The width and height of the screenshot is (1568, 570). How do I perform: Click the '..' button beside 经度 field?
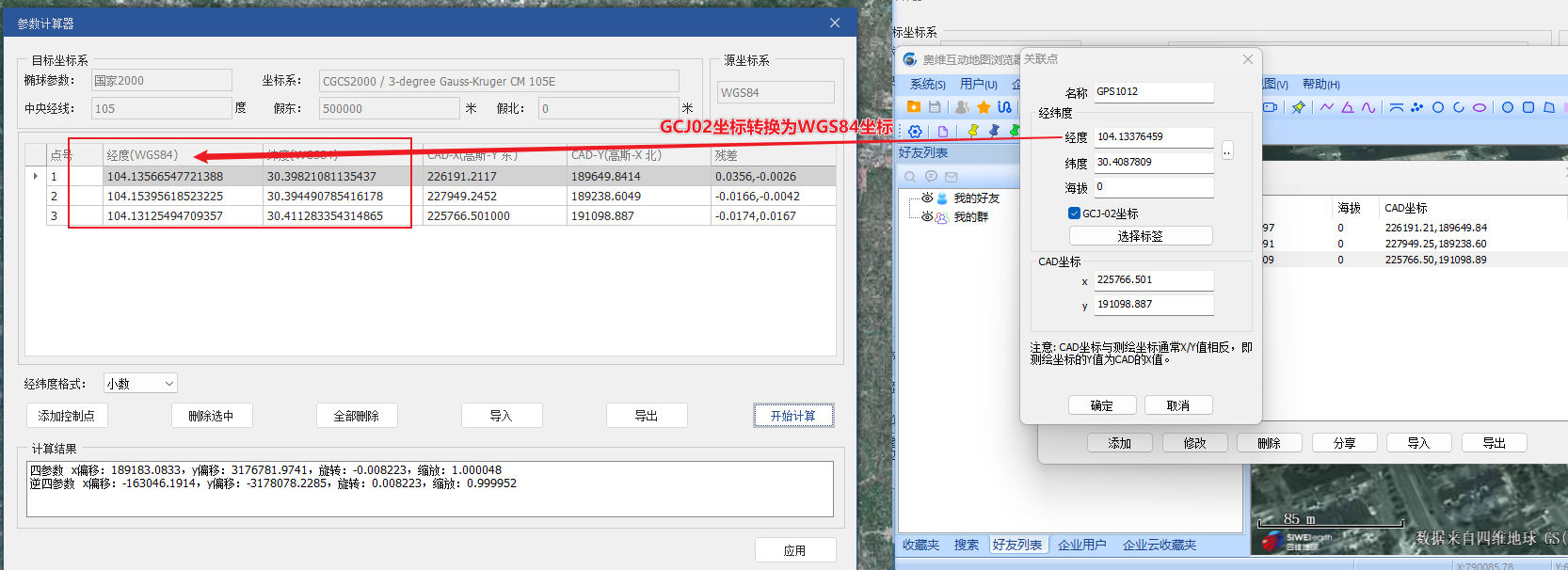click(1227, 150)
